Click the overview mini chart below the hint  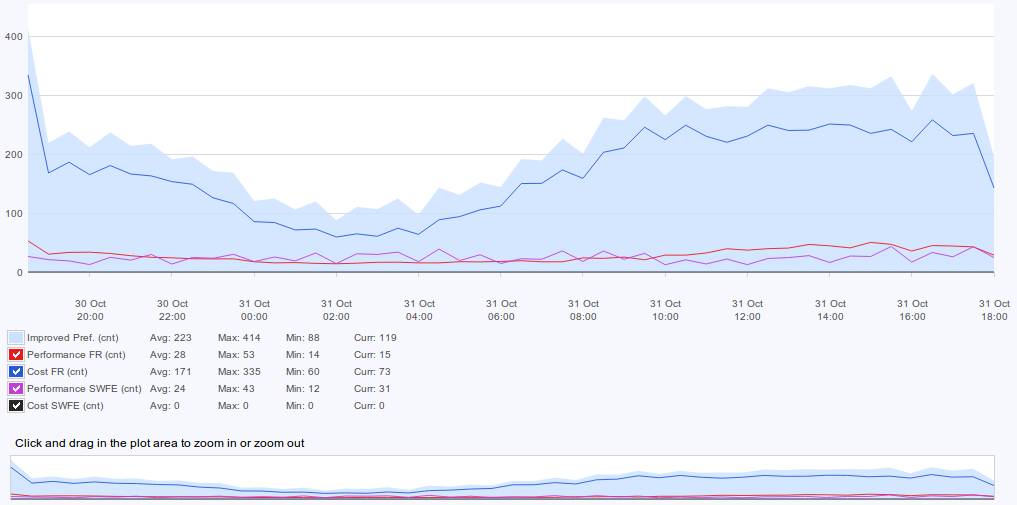(x=503, y=477)
